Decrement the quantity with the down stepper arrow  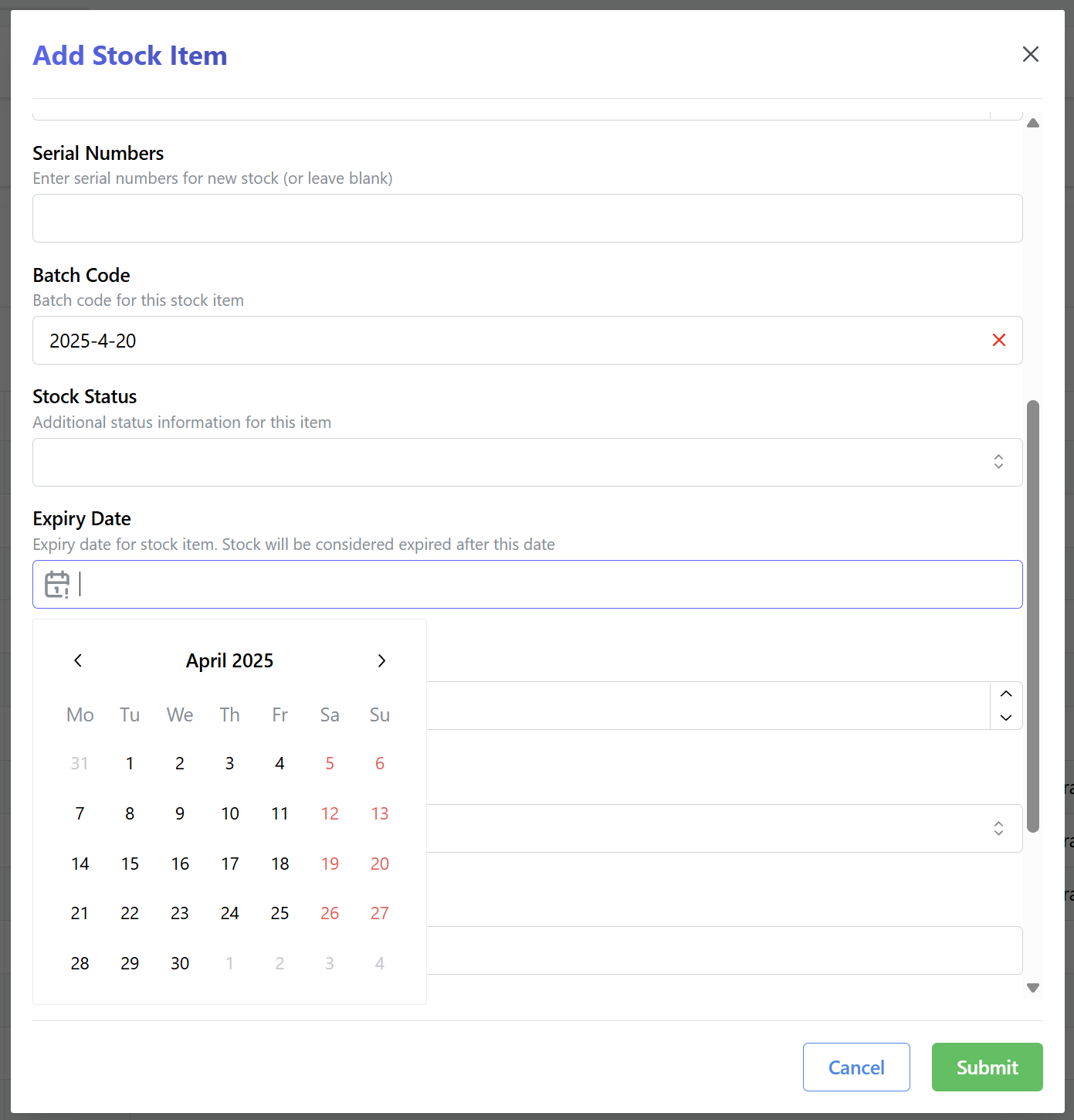click(1006, 718)
